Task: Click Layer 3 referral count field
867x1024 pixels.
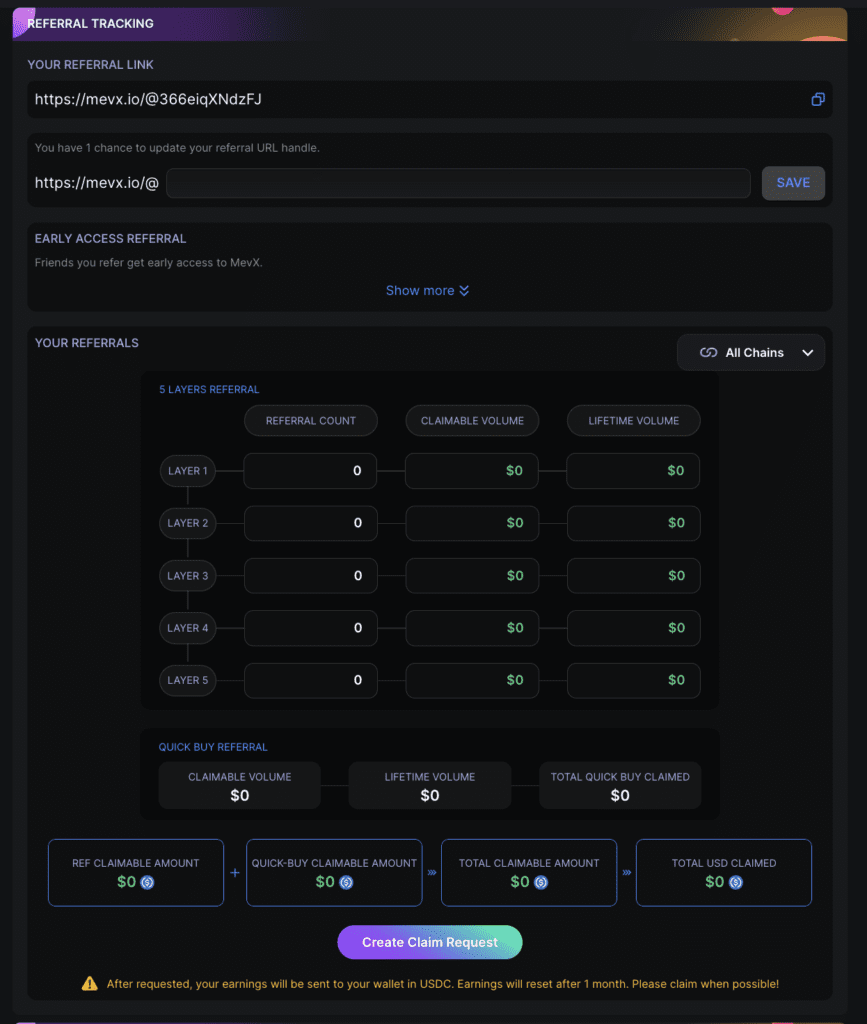Action: tap(311, 575)
